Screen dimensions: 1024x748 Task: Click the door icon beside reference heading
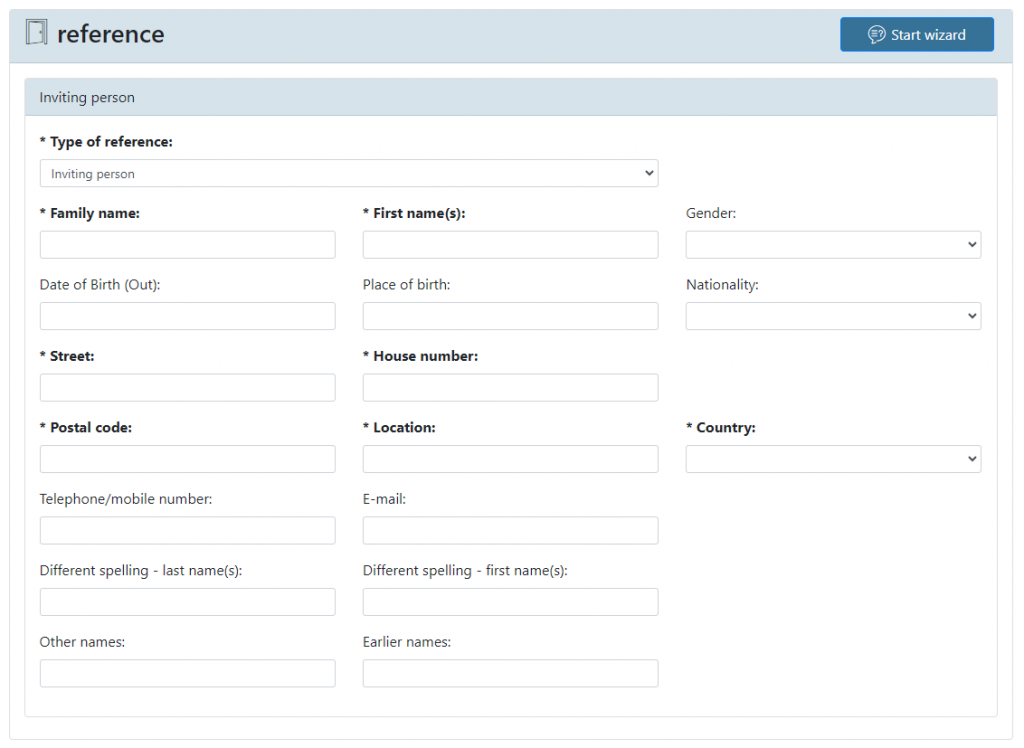click(36, 33)
